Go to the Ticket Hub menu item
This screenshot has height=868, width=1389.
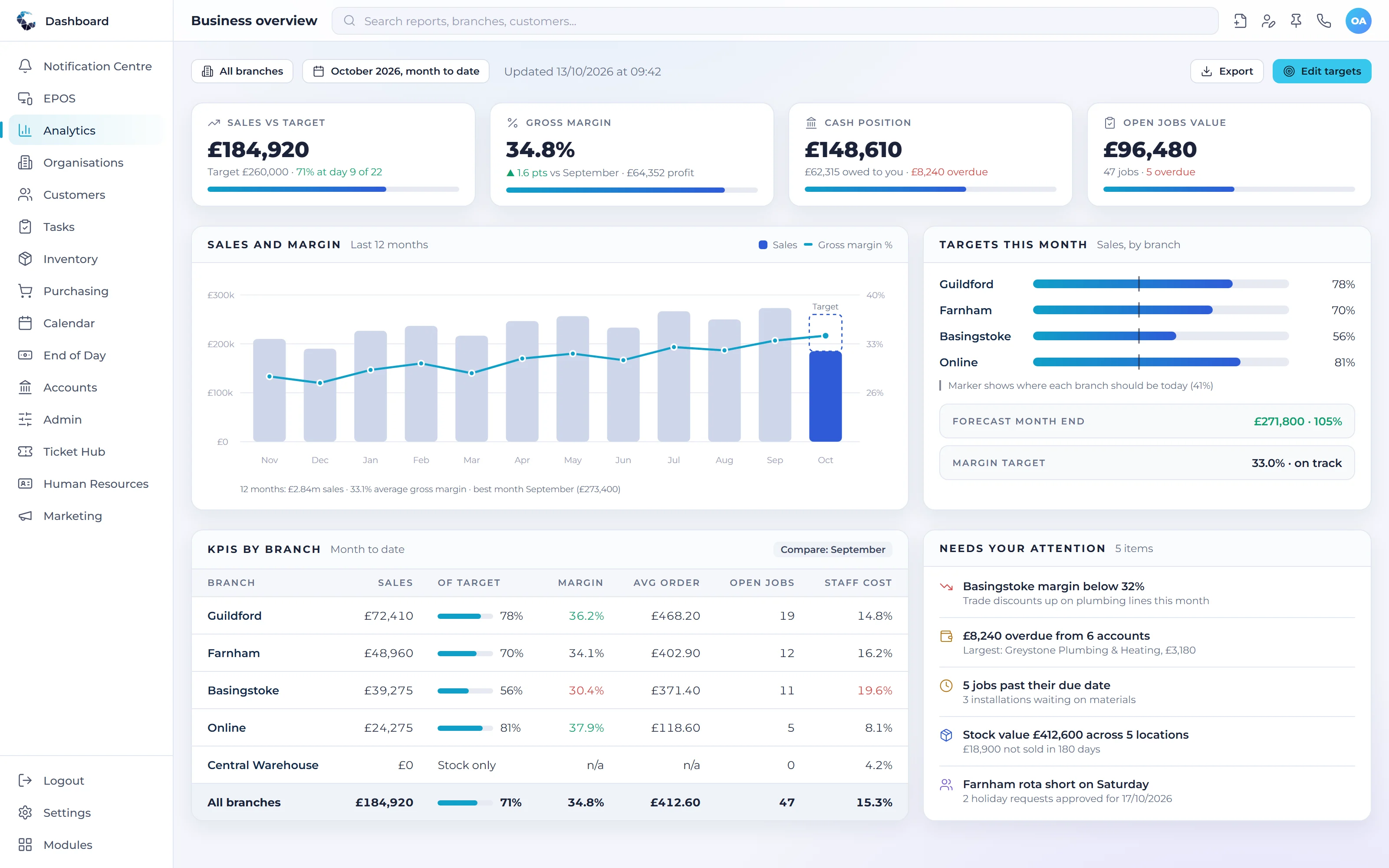point(86,452)
